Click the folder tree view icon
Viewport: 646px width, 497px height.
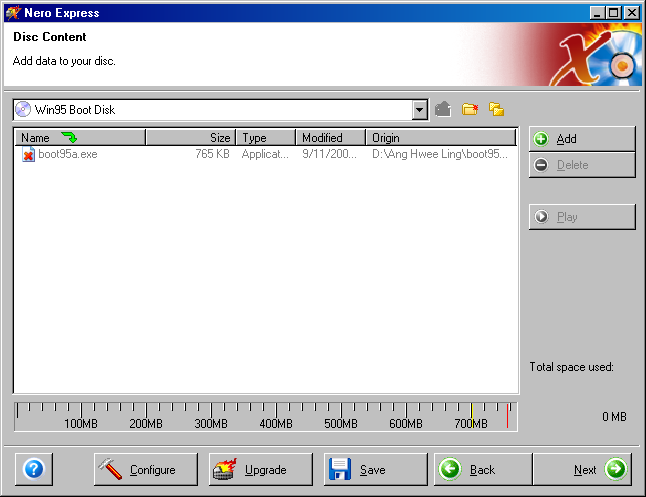tap(496, 109)
